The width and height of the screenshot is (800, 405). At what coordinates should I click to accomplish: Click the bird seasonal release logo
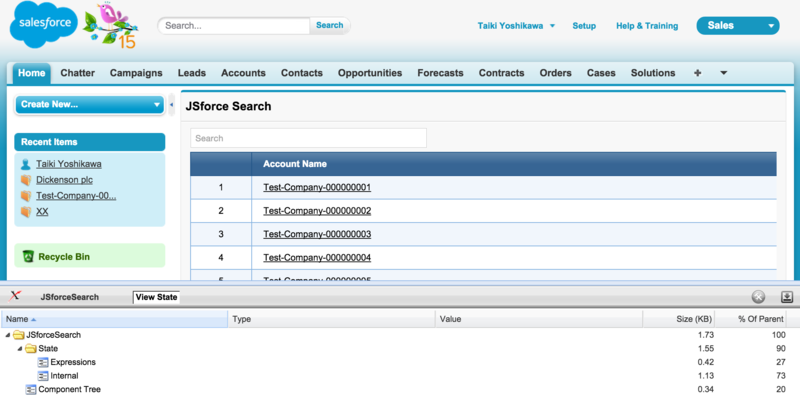click(110, 26)
